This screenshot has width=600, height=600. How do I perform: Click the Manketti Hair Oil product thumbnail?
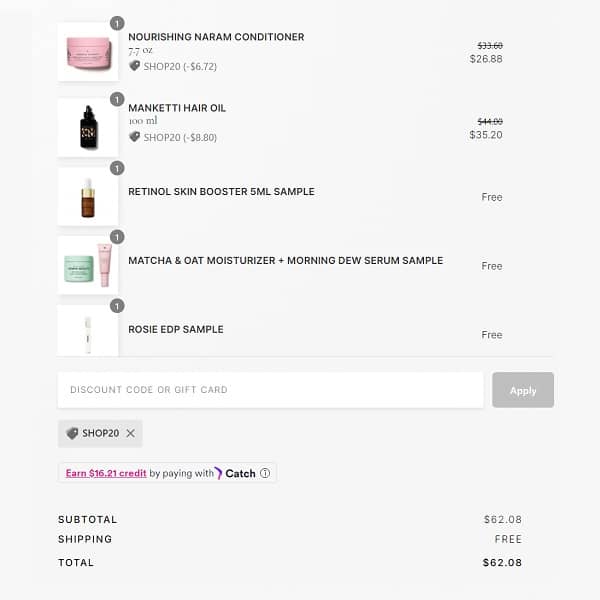(x=88, y=127)
